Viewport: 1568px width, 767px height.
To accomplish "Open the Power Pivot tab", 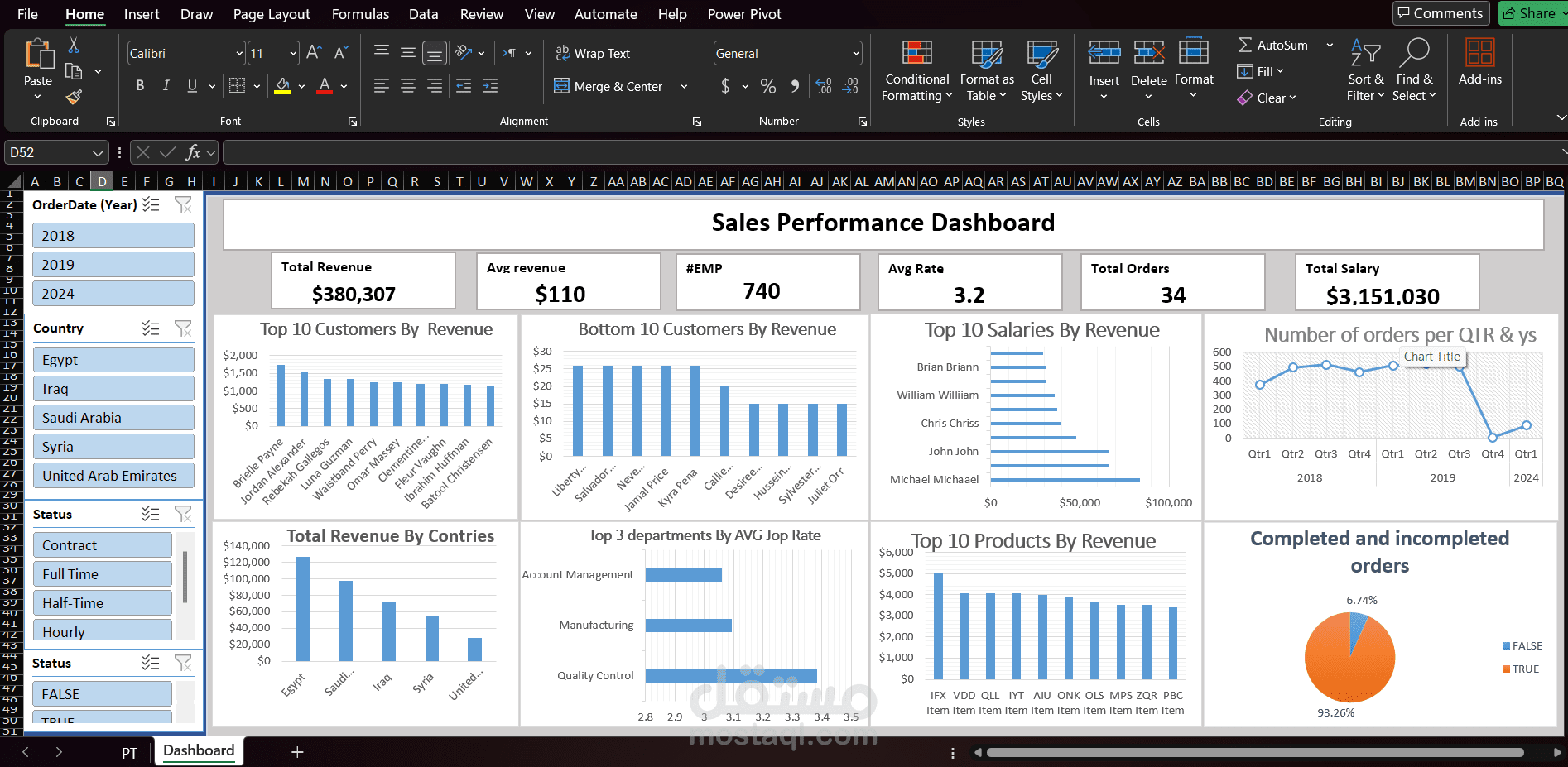I will tap(744, 14).
